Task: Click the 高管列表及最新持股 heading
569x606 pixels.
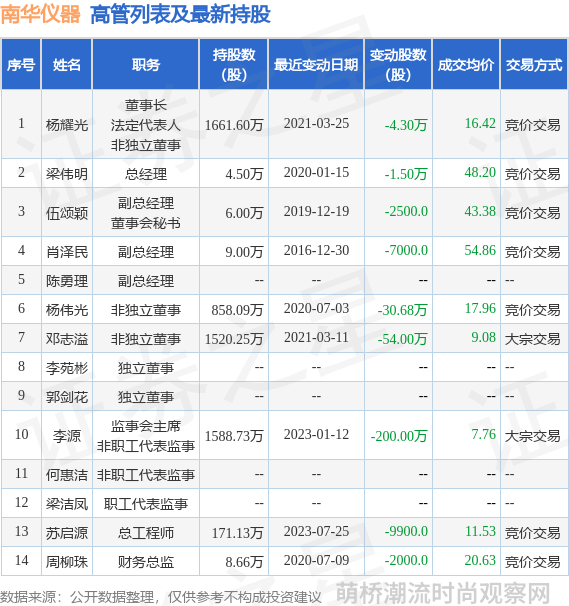Action: point(180,14)
